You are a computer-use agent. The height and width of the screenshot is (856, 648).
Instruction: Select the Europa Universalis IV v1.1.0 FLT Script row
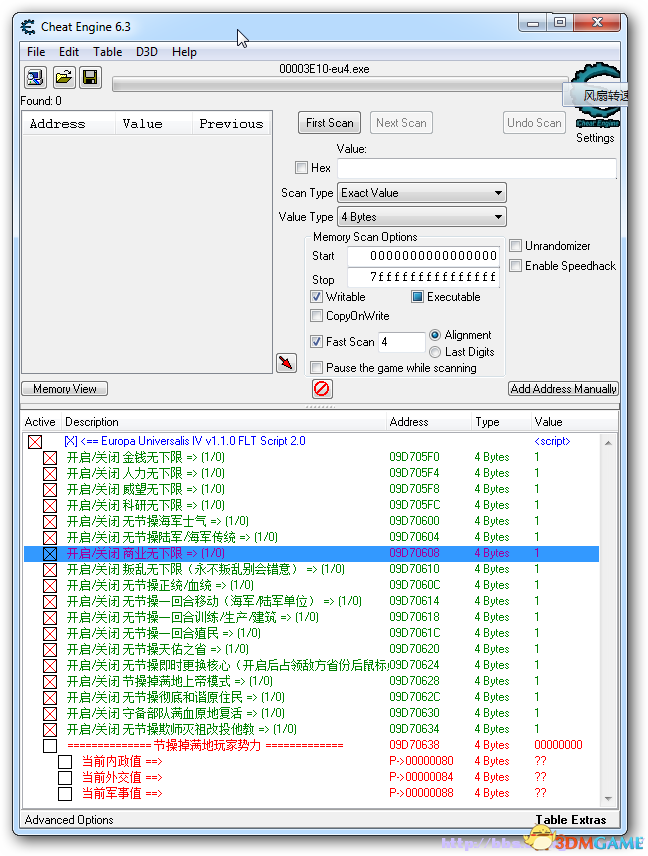[x=311, y=441]
